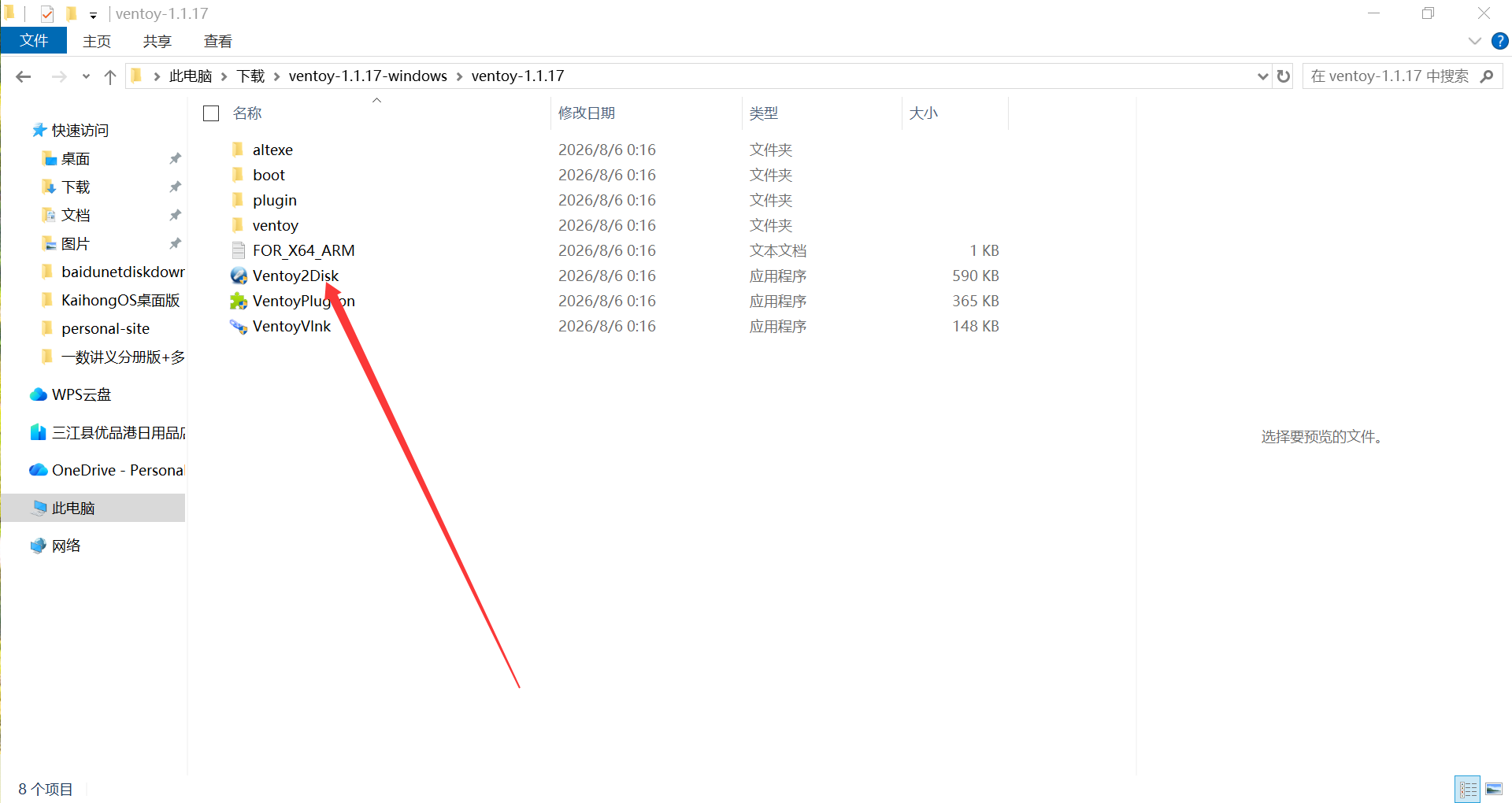Expand the ribbon with the chevron
1512x803 pixels.
(1475, 41)
